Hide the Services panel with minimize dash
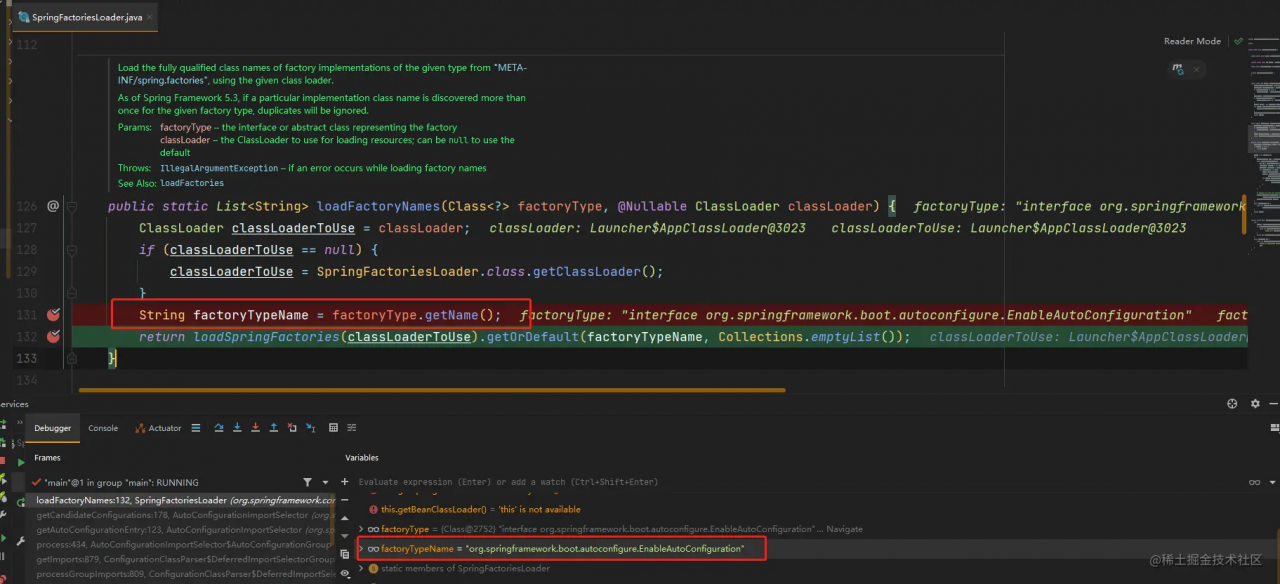This screenshot has width=1280, height=584. [x=1273, y=404]
